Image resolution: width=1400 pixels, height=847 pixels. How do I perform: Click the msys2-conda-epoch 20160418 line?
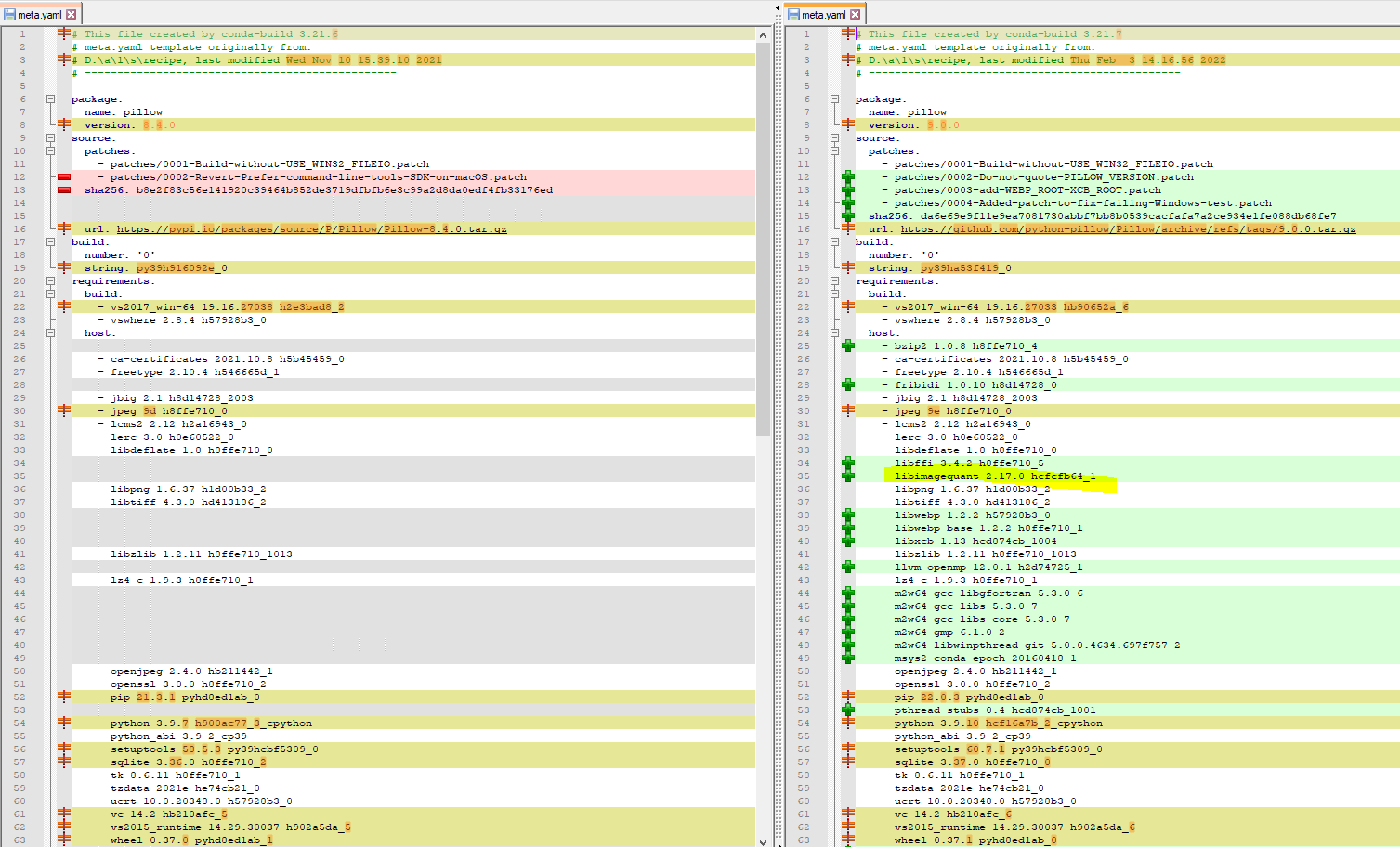tap(979, 658)
